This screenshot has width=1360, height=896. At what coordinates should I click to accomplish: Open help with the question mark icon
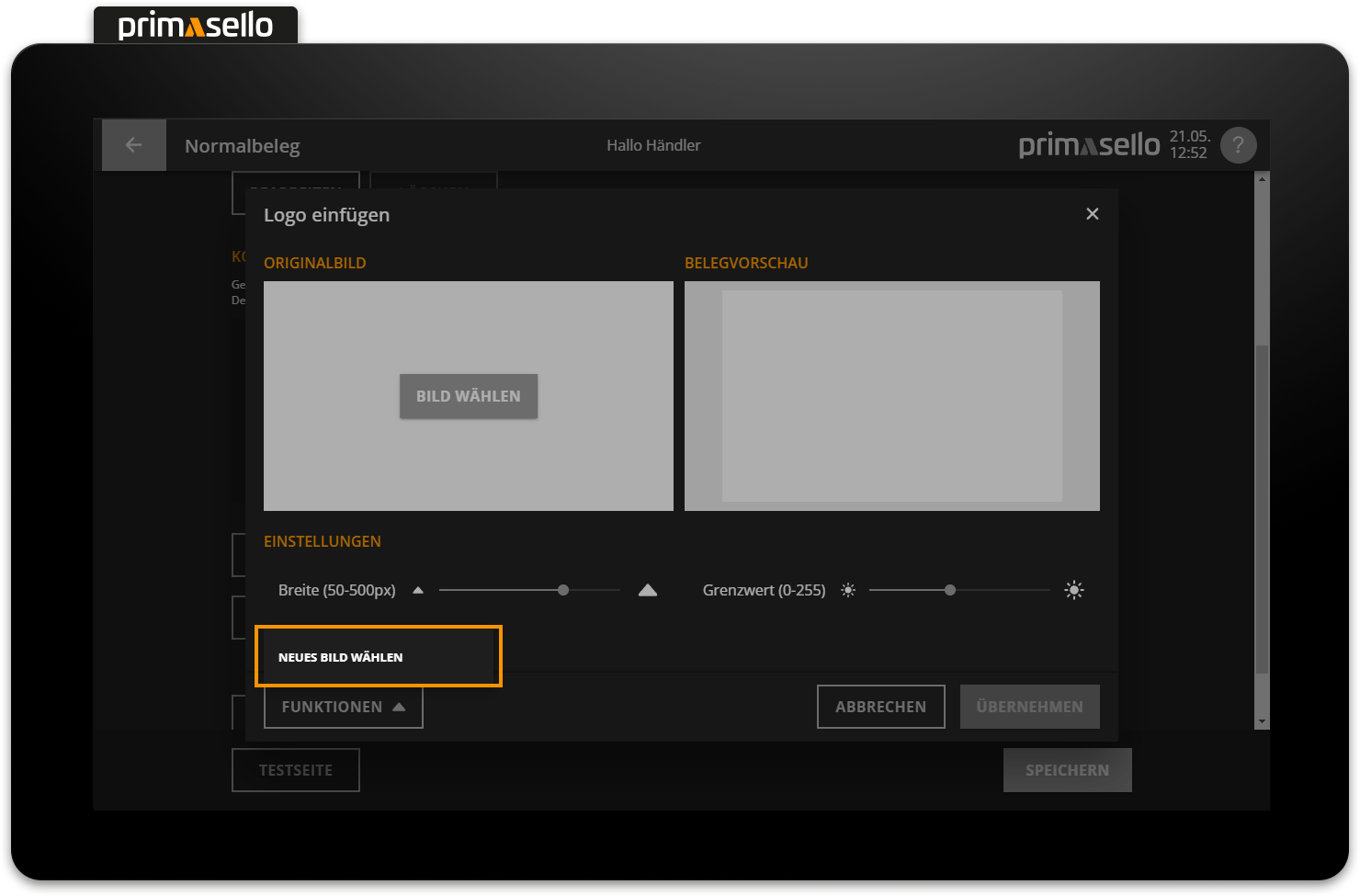[1238, 145]
